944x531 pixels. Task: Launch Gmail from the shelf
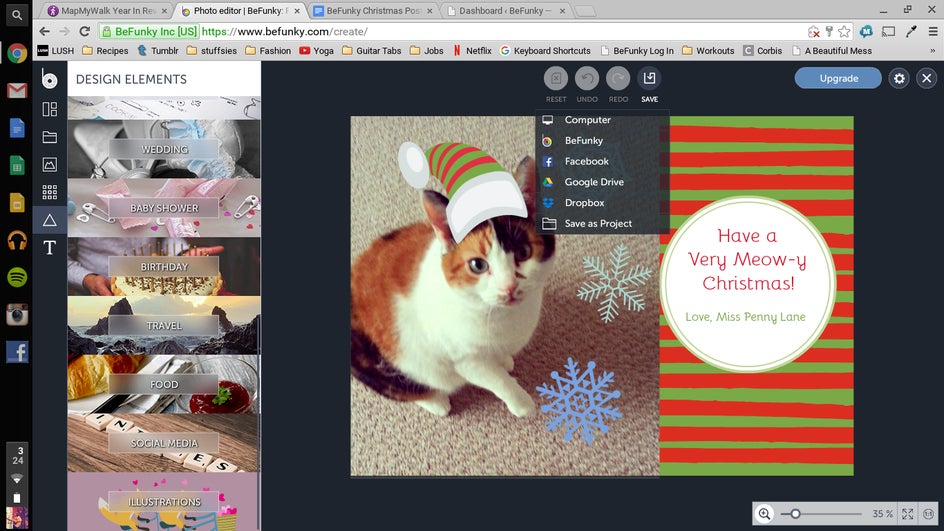(17, 91)
